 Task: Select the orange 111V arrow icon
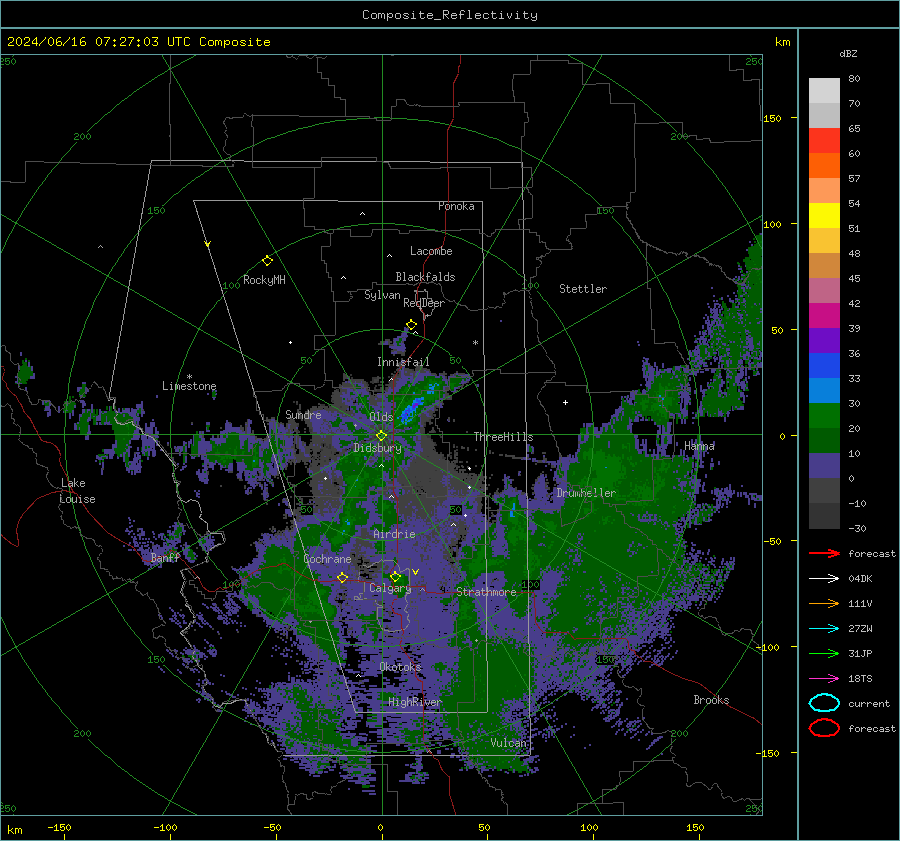coord(824,603)
